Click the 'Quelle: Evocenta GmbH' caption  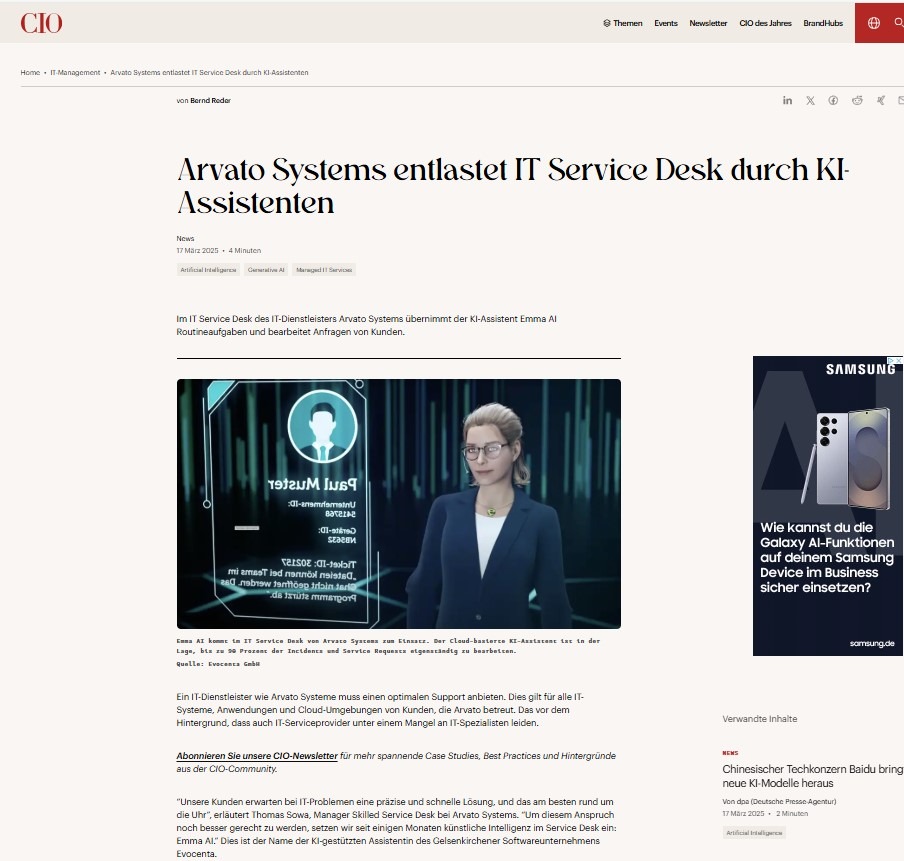(x=218, y=664)
